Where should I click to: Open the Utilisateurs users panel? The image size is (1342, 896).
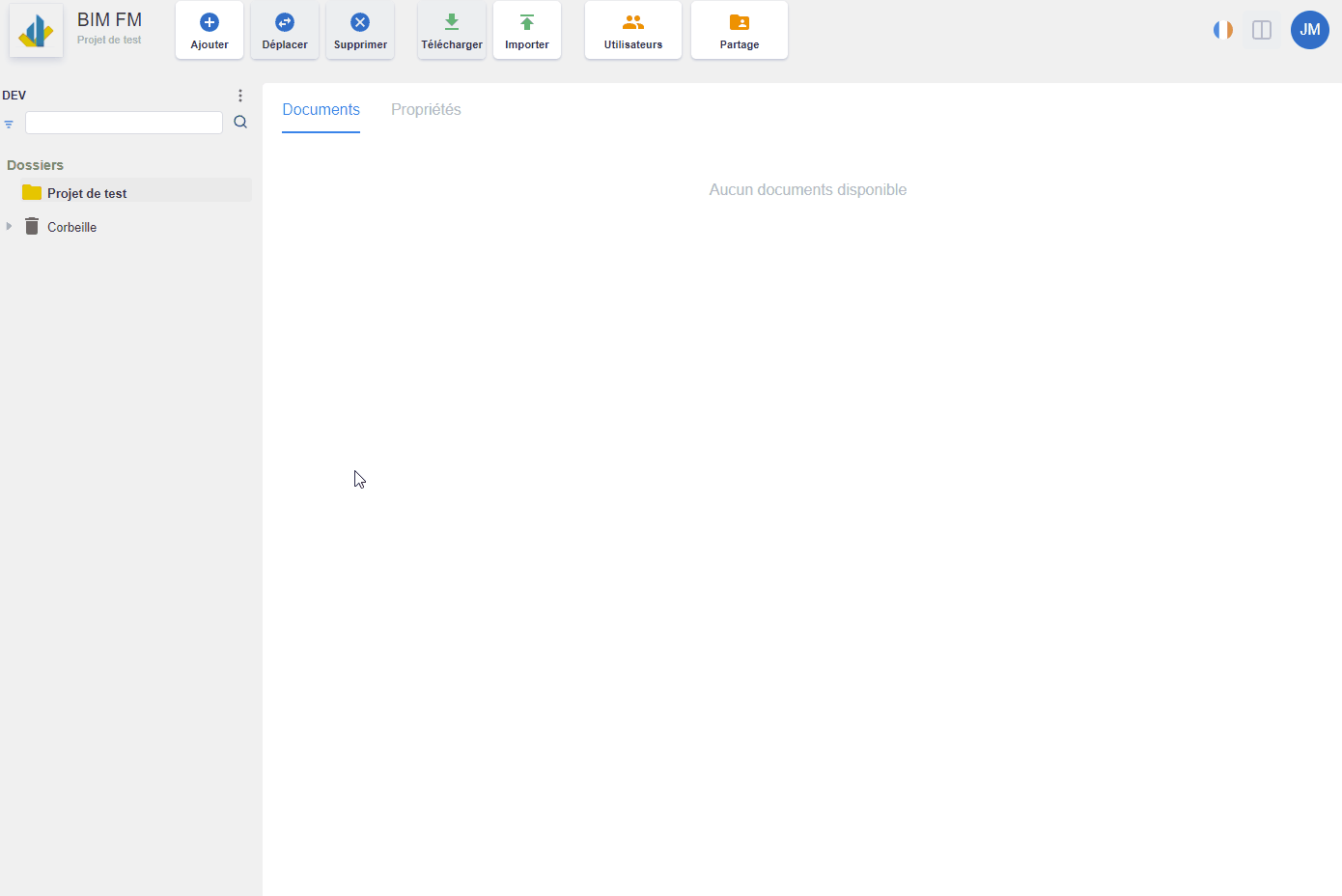click(x=633, y=30)
